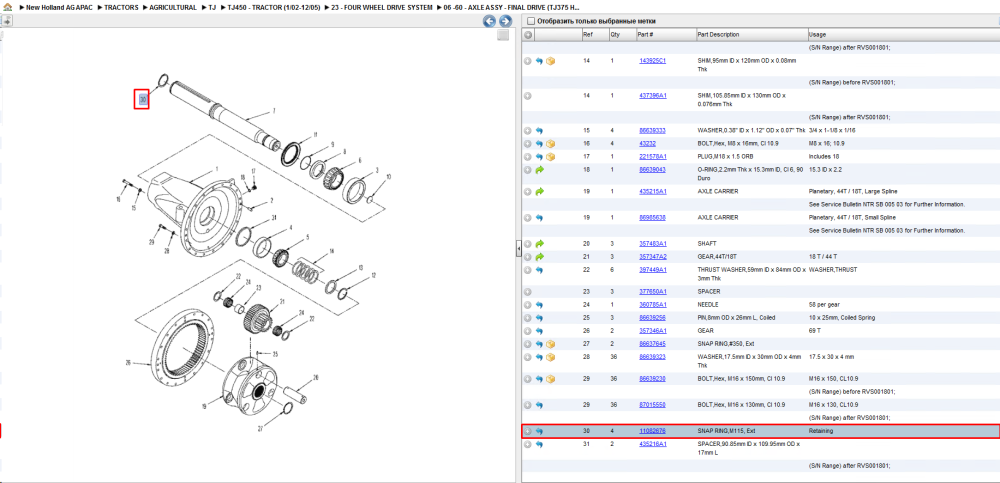This screenshot has height=483, width=1000.
Task: Click the blue arrow icon for SPACER 435216A1
Action: point(539,444)
